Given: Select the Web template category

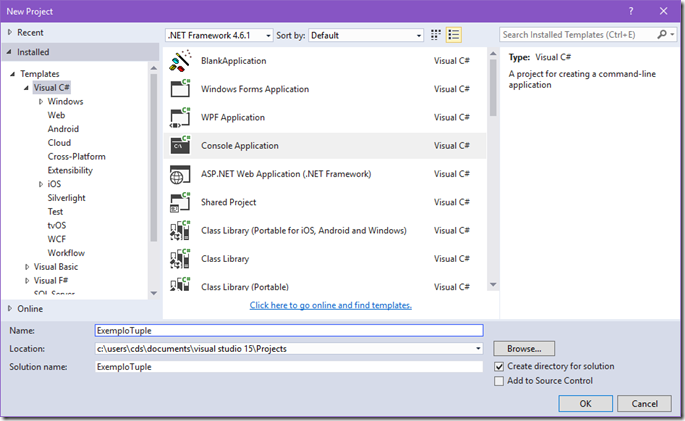Looking at the screenshot, I should click(56, 115).
